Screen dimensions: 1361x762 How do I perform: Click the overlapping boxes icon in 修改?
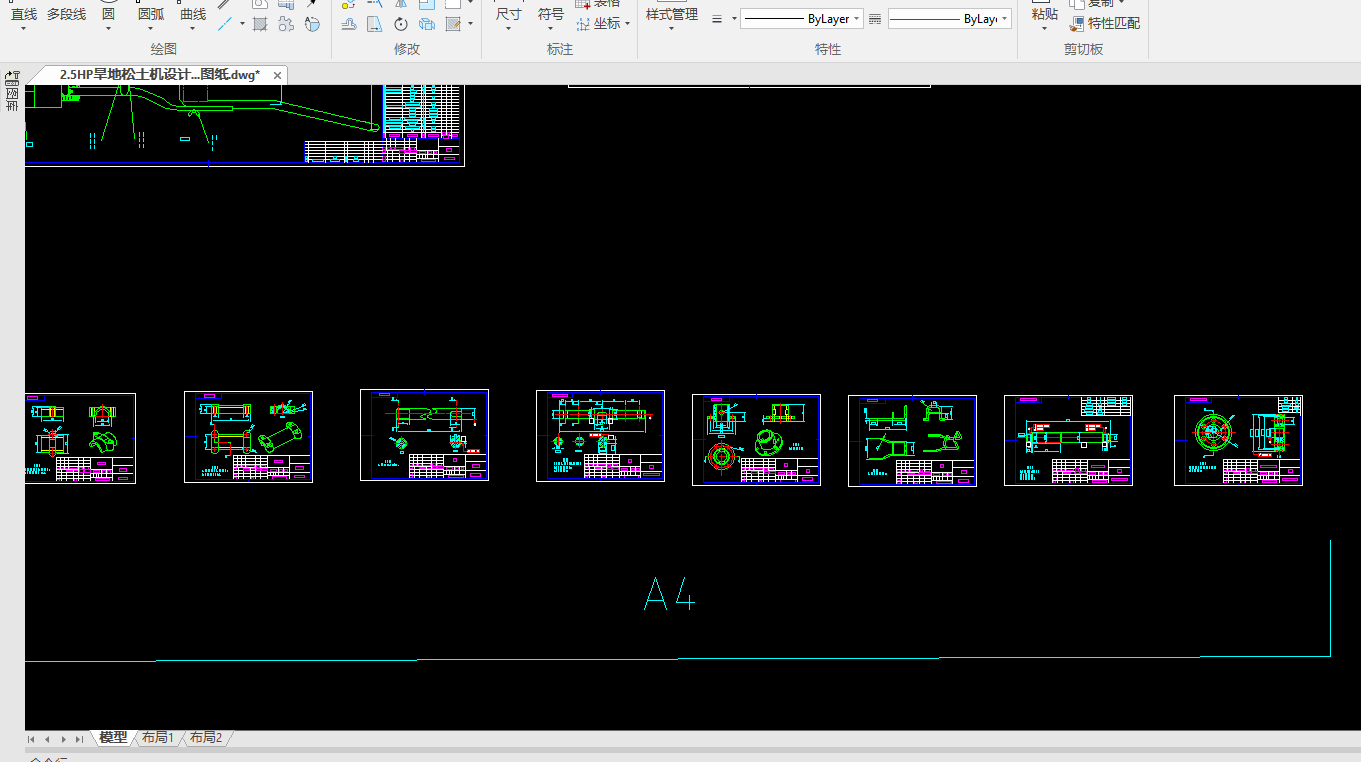click(427, 23)
